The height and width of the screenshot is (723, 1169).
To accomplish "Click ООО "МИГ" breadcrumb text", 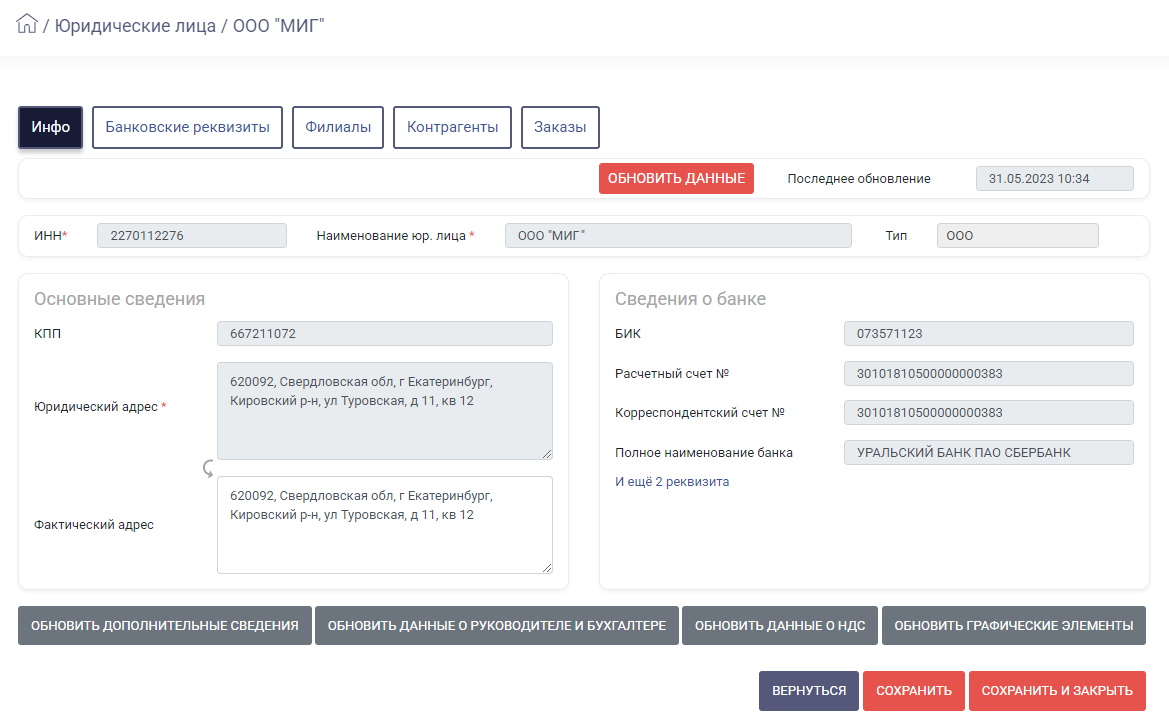I will 279,25.
